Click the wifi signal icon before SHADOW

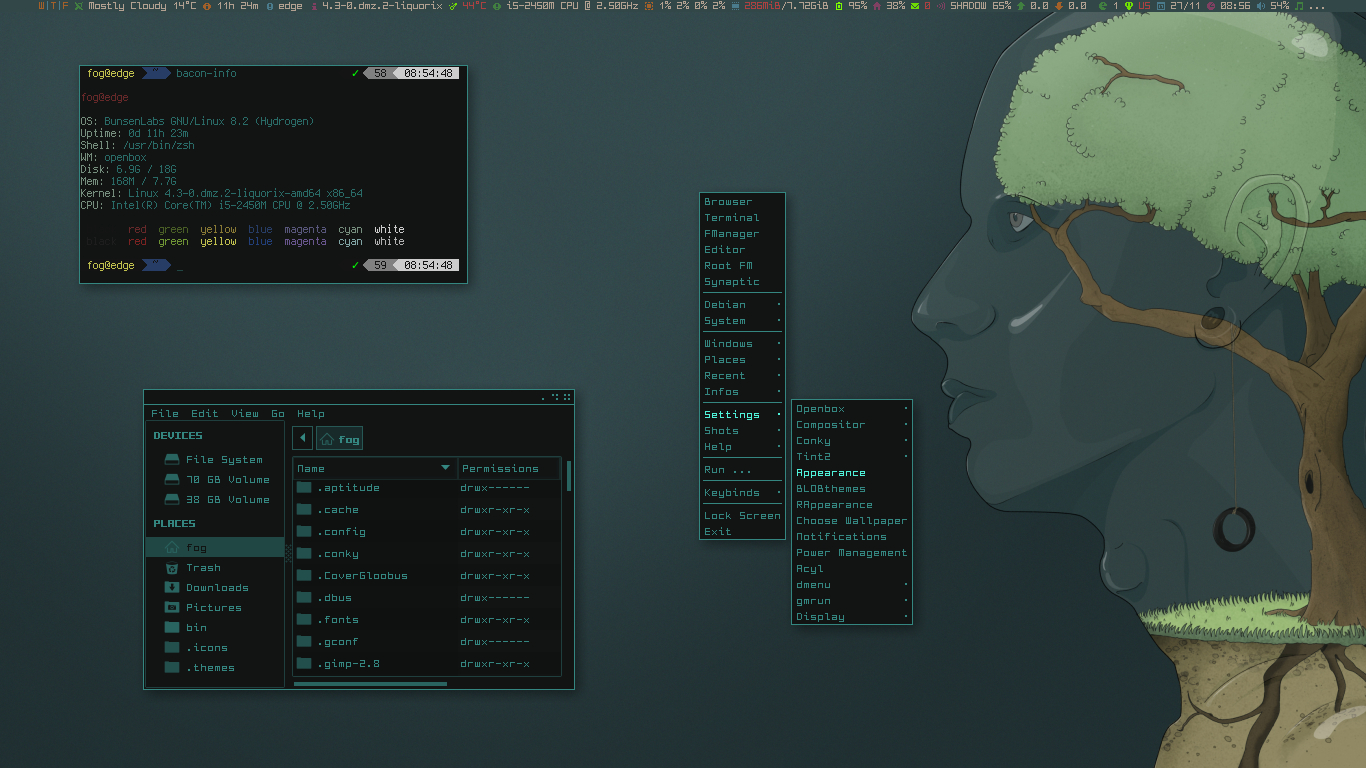tap(941, 6)
